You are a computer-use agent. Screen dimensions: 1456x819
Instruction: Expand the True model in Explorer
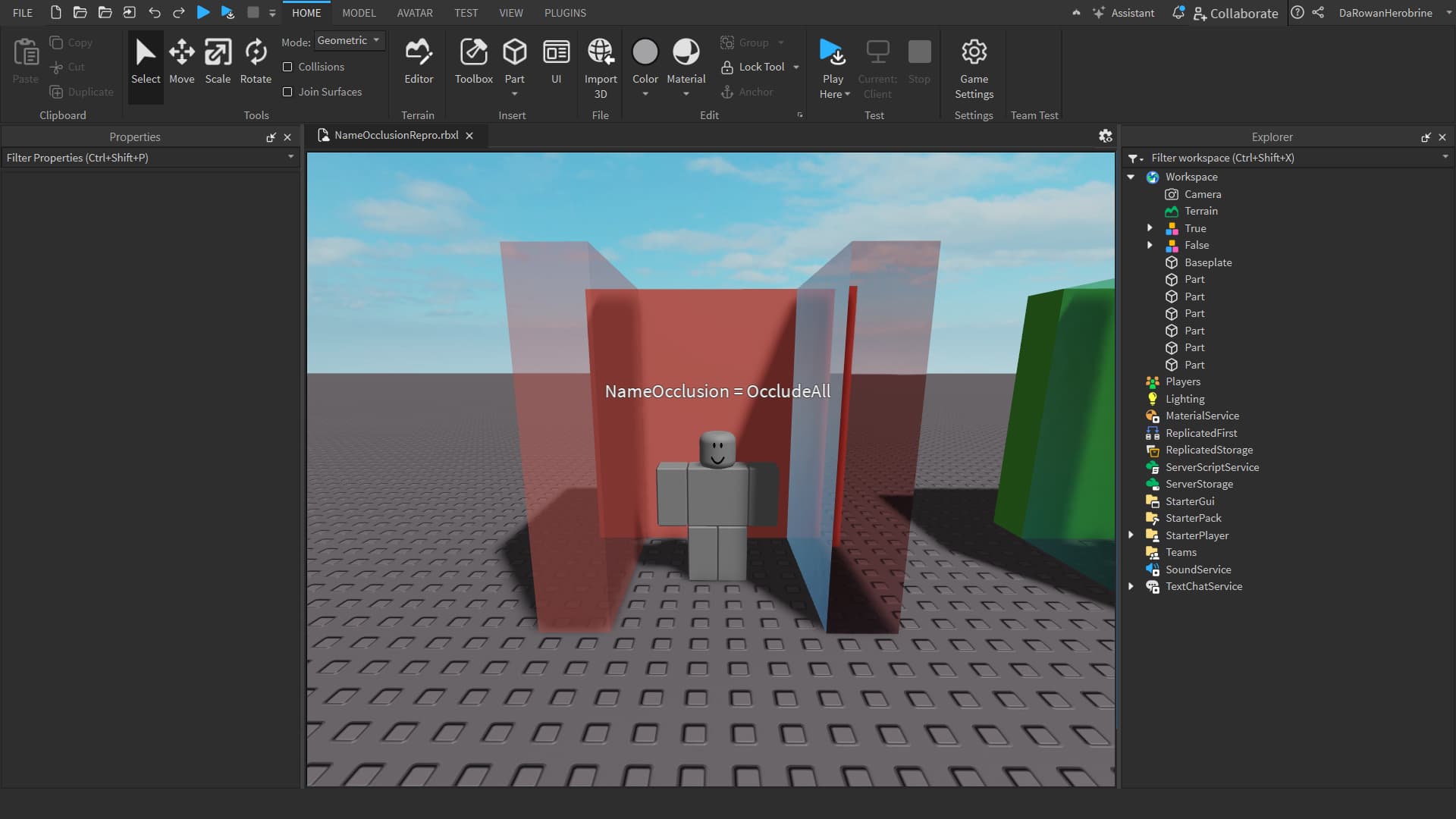click(x=1150, y=227)
